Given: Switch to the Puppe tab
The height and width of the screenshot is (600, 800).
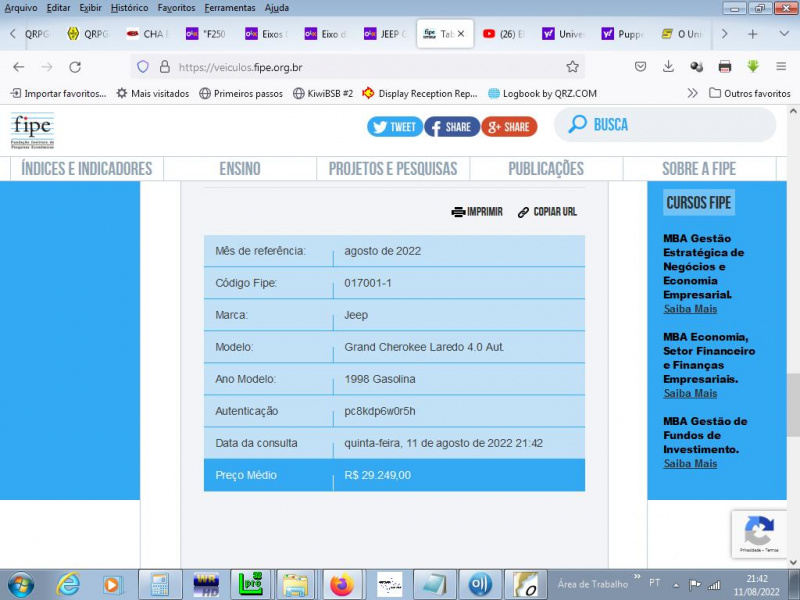Looking at the screenshot, I should tap(622, 34).
